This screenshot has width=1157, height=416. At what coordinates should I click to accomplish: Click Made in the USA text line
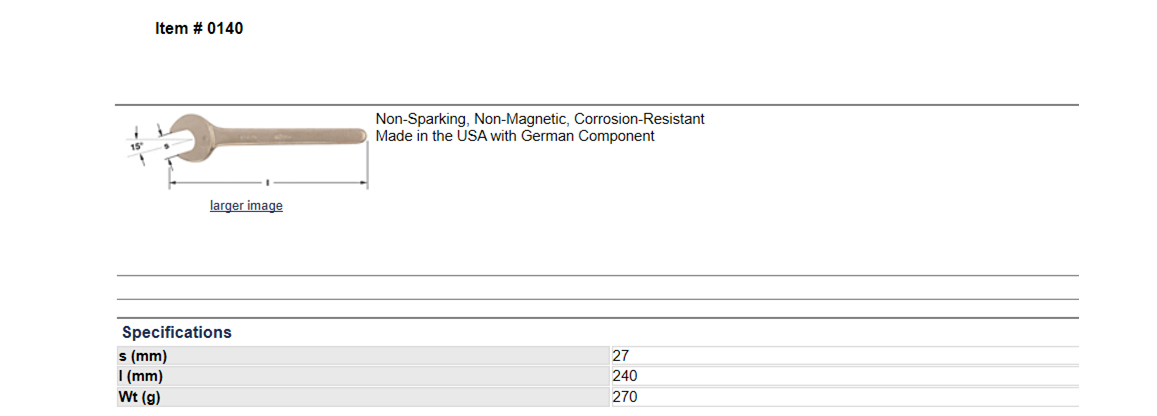(x=515, y=136)
